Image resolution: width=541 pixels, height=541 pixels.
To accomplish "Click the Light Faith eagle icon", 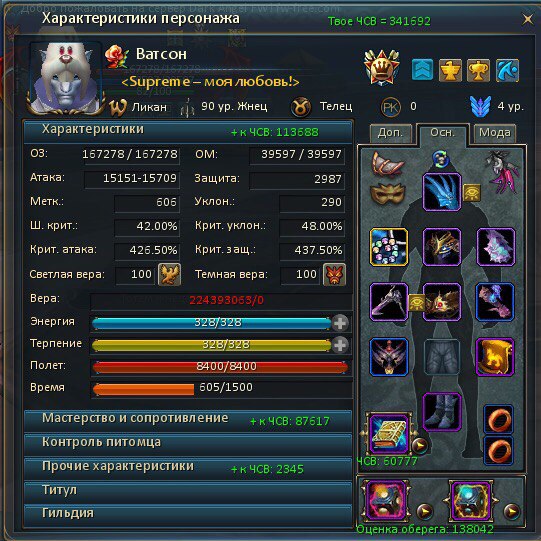I will 169,274.
